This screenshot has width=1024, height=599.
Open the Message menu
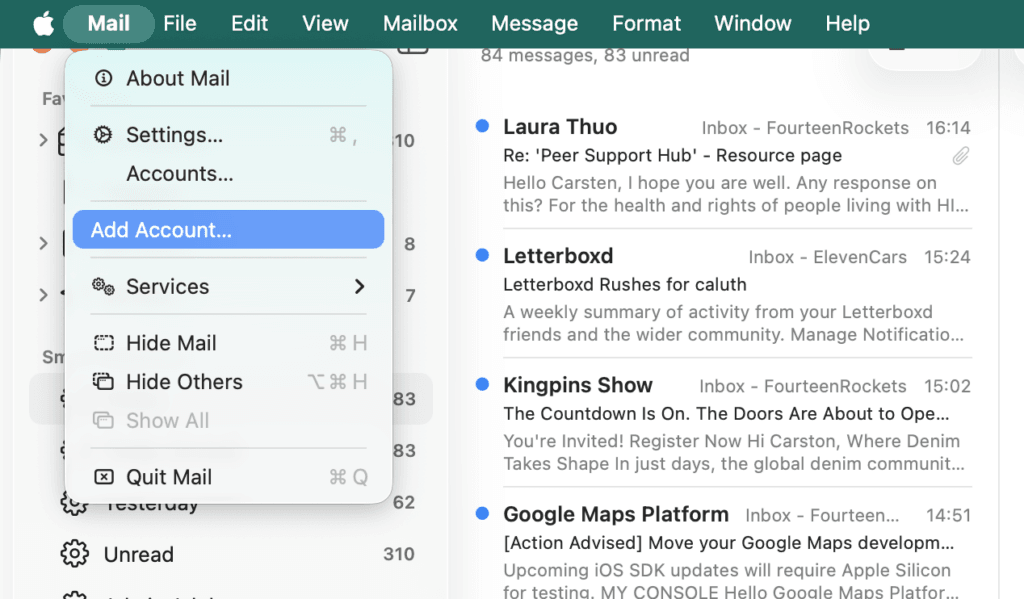click(x=534, y=24)
